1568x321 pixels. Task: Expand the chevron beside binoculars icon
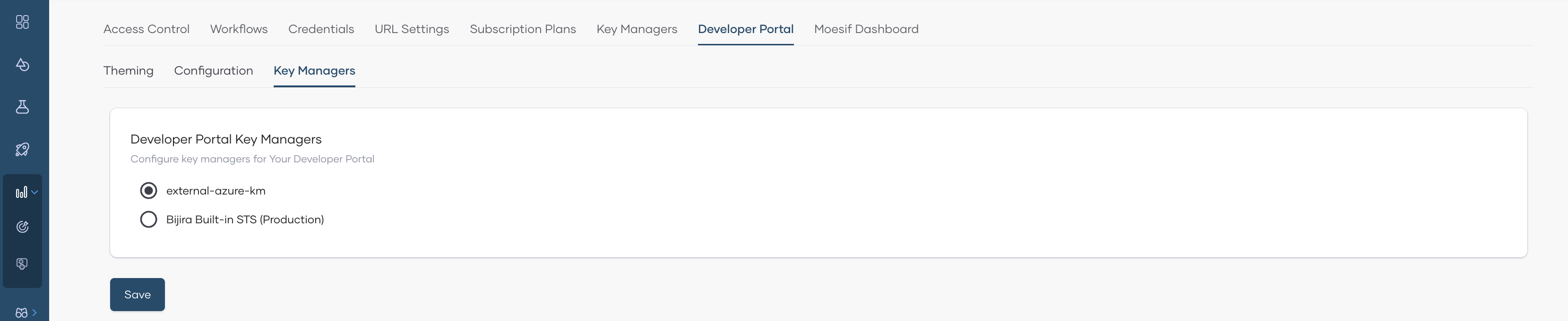click(x=34, y=313)
